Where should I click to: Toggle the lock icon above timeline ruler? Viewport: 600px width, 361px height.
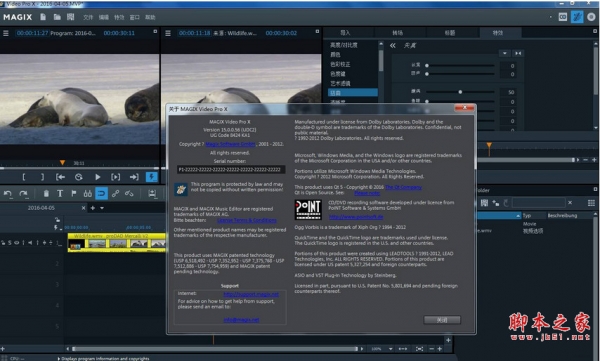coord(57,220)
